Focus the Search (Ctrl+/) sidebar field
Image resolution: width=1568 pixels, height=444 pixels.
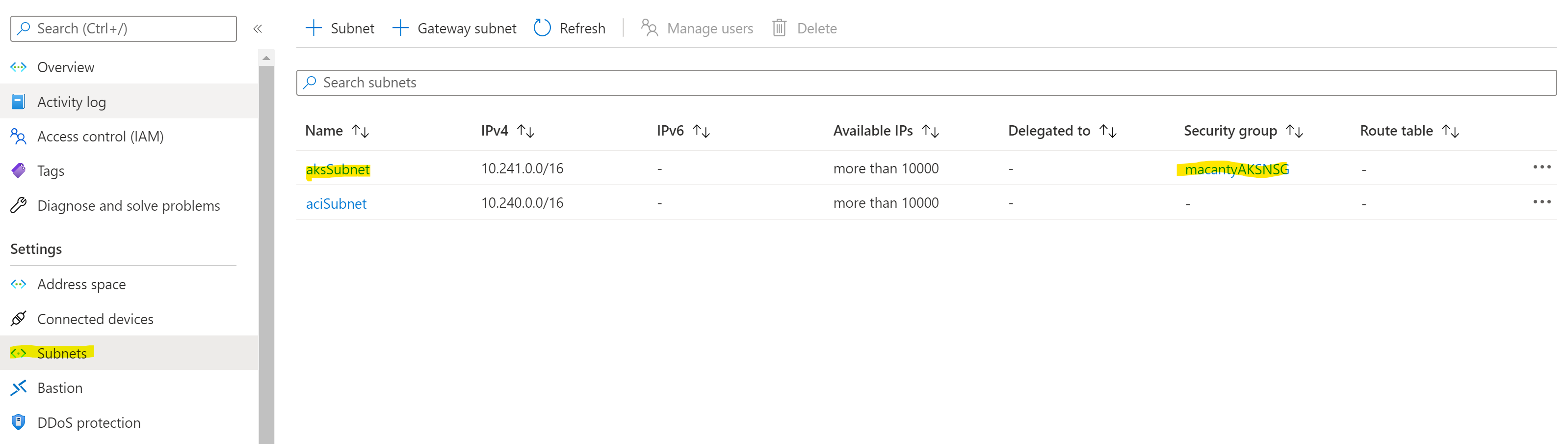(x=124, y=28)
